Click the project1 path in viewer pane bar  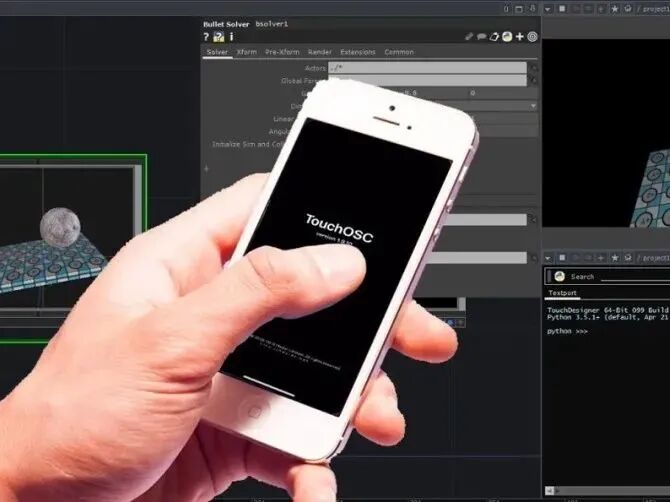(656, 9)
